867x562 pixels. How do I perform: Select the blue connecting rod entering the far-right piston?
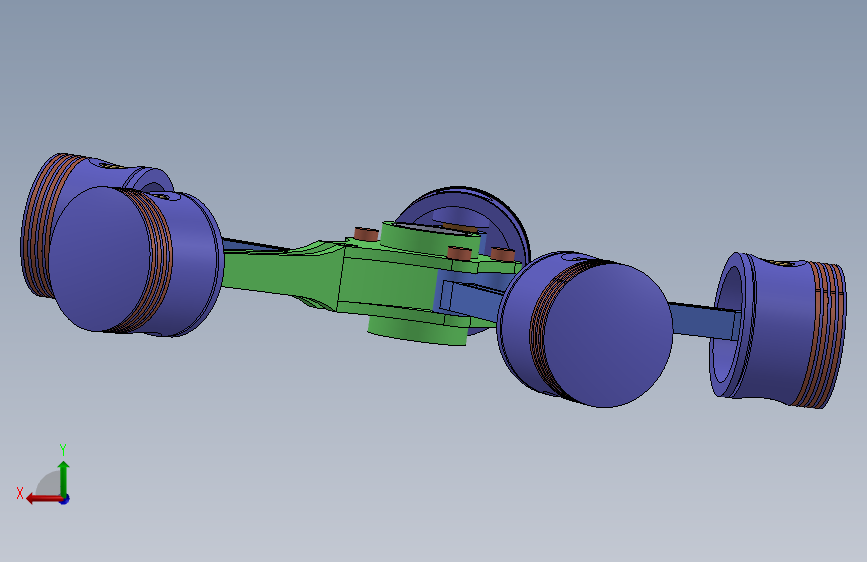(x=705, y=320)
